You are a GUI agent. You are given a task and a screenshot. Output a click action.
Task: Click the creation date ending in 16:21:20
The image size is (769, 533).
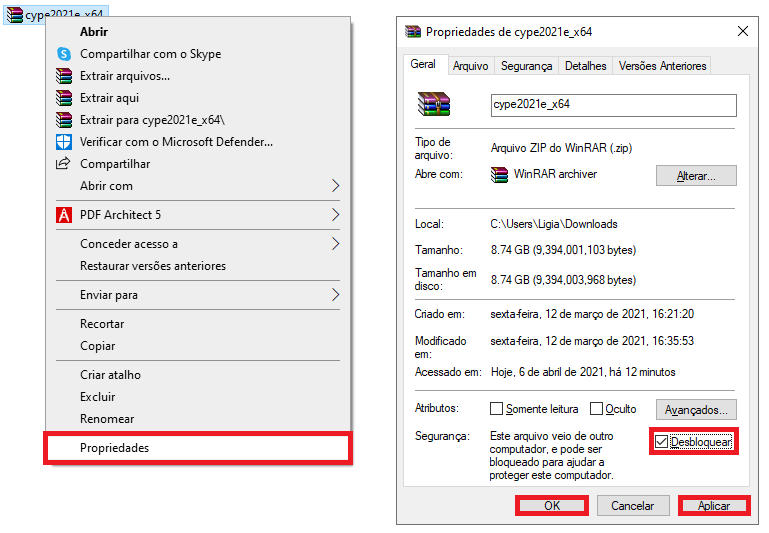tap(592, 314)
